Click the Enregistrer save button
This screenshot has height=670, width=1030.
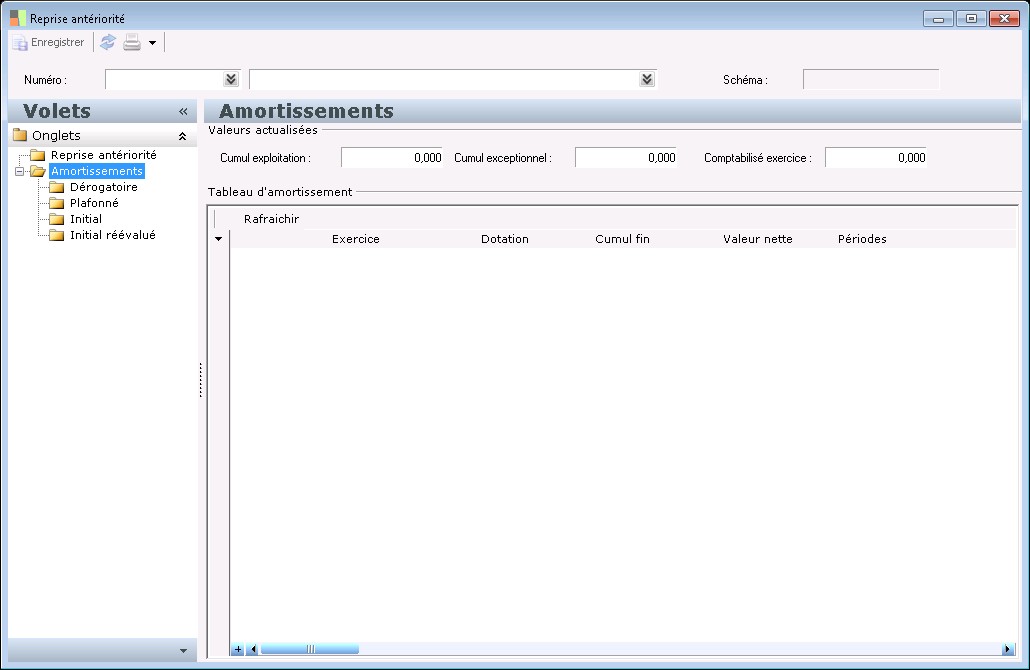49,42
